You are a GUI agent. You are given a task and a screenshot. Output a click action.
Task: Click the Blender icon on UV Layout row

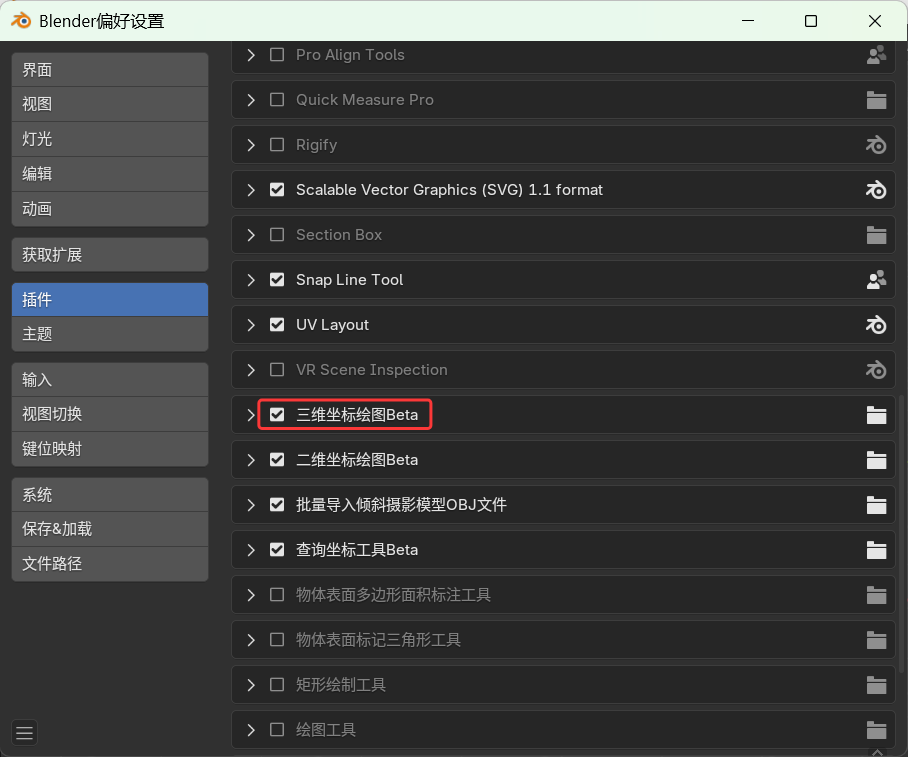[876, 325]
